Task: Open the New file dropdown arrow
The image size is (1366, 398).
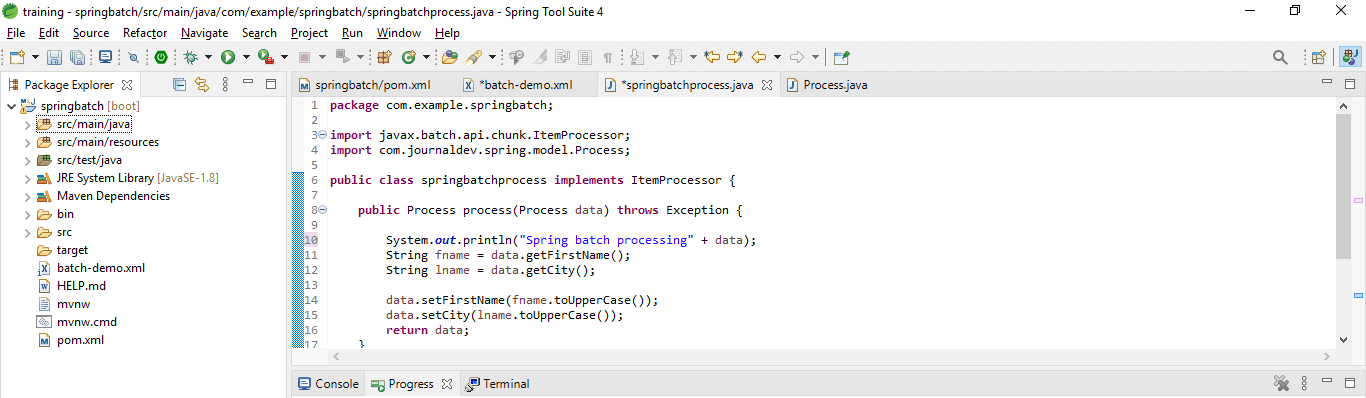Action: click(x=35, y=57)
